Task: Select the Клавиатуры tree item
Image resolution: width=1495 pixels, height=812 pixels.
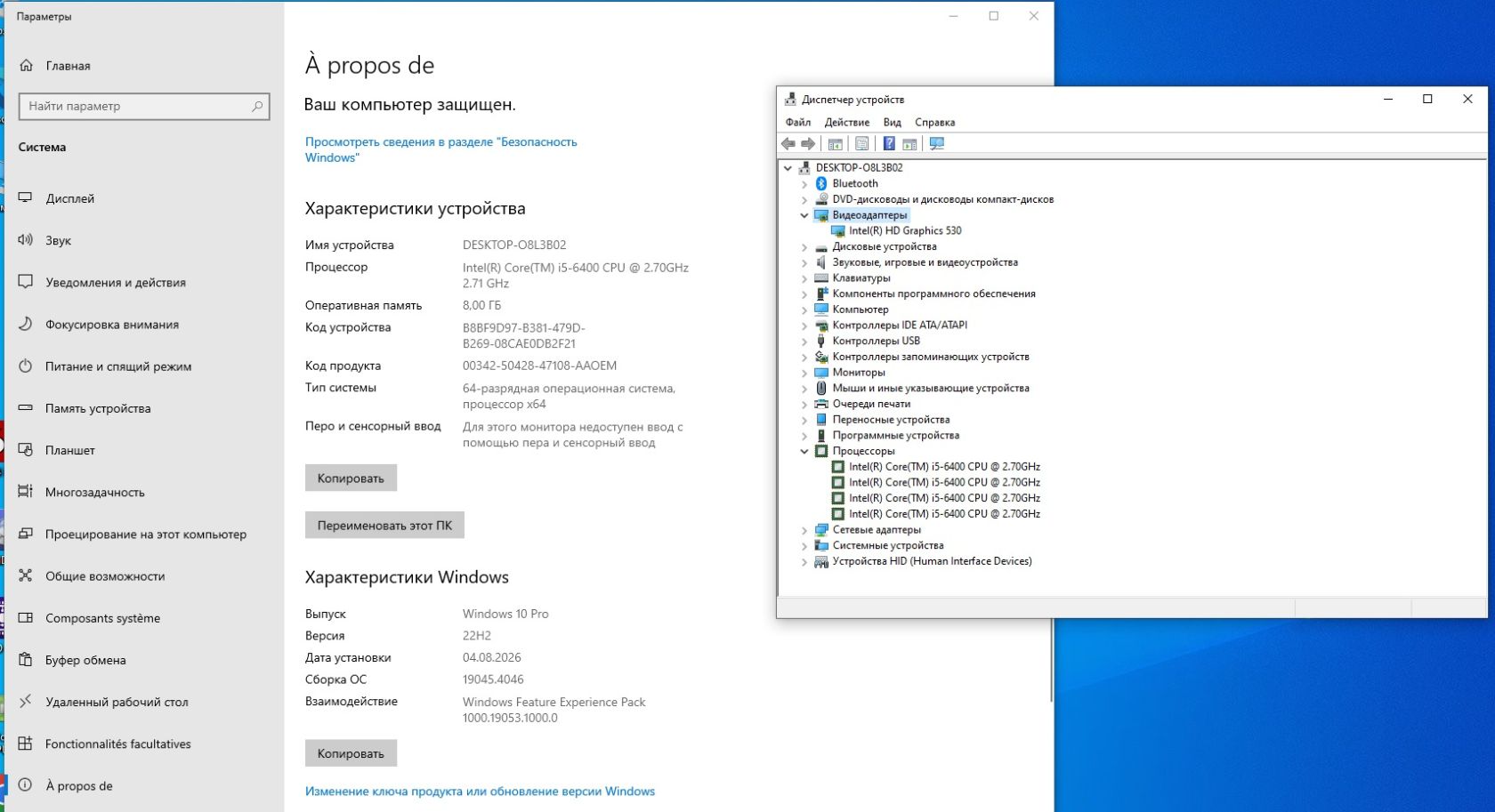Action: click(861, 278)
